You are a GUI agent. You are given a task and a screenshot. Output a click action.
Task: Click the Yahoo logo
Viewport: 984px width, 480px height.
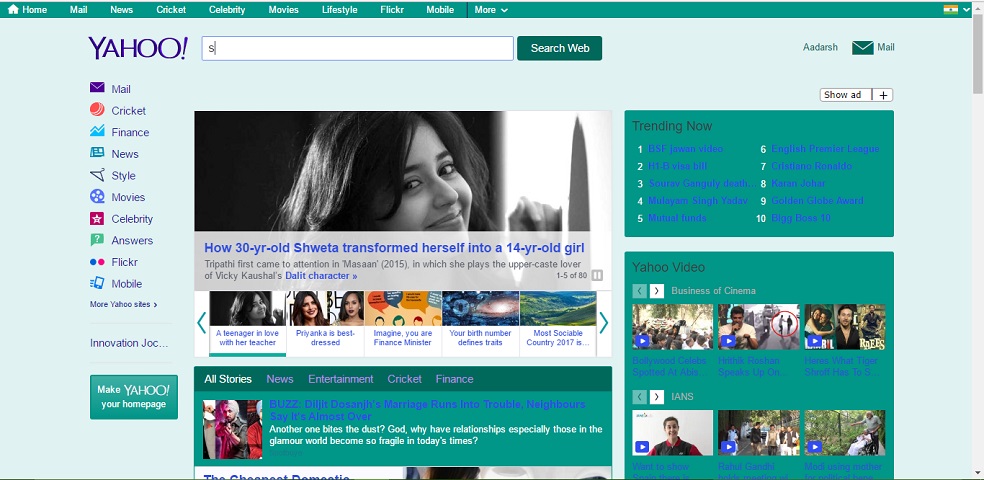[137, 48]
